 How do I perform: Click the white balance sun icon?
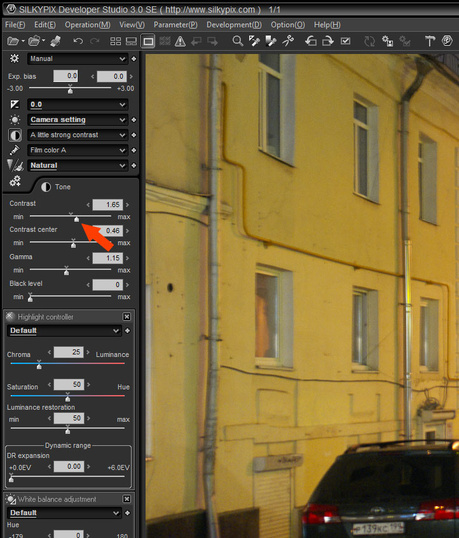tap(15, 120)
